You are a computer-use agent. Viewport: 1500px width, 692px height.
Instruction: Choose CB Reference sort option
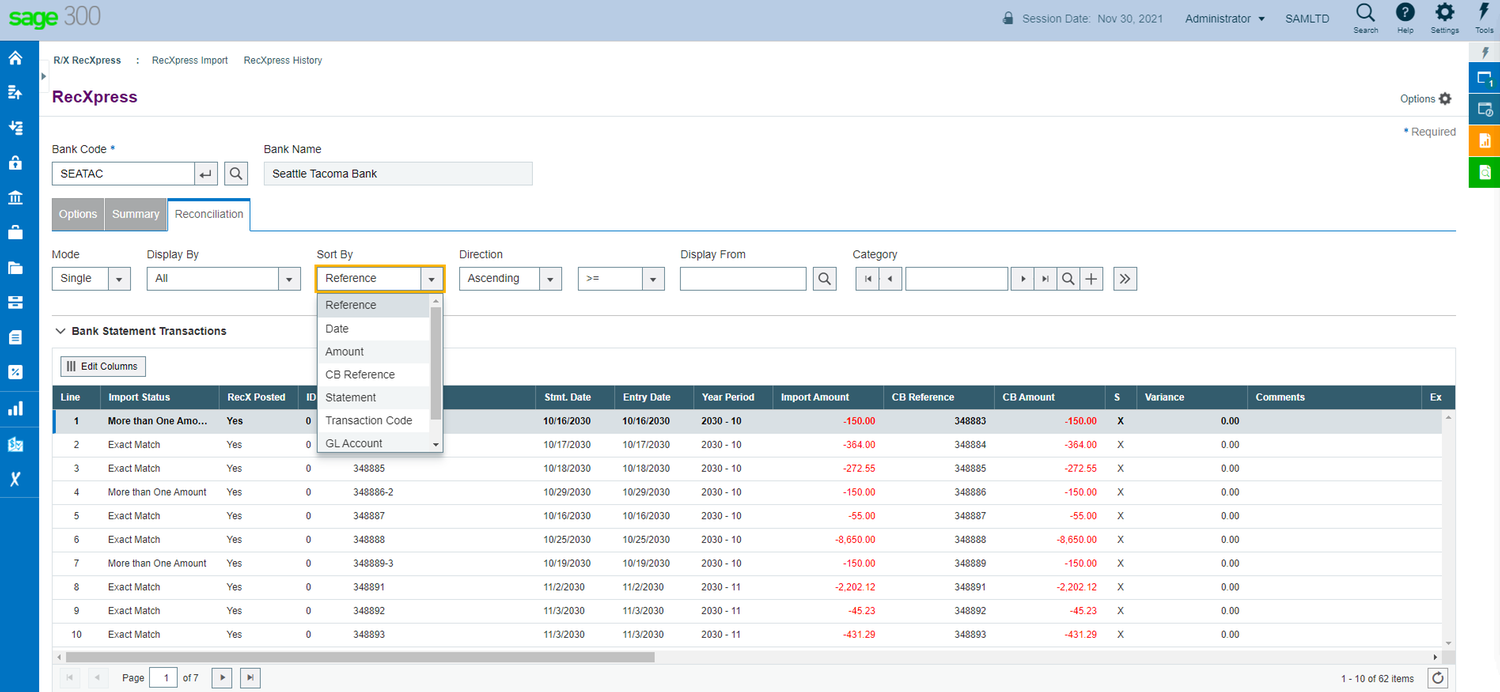tap(374, 374)
